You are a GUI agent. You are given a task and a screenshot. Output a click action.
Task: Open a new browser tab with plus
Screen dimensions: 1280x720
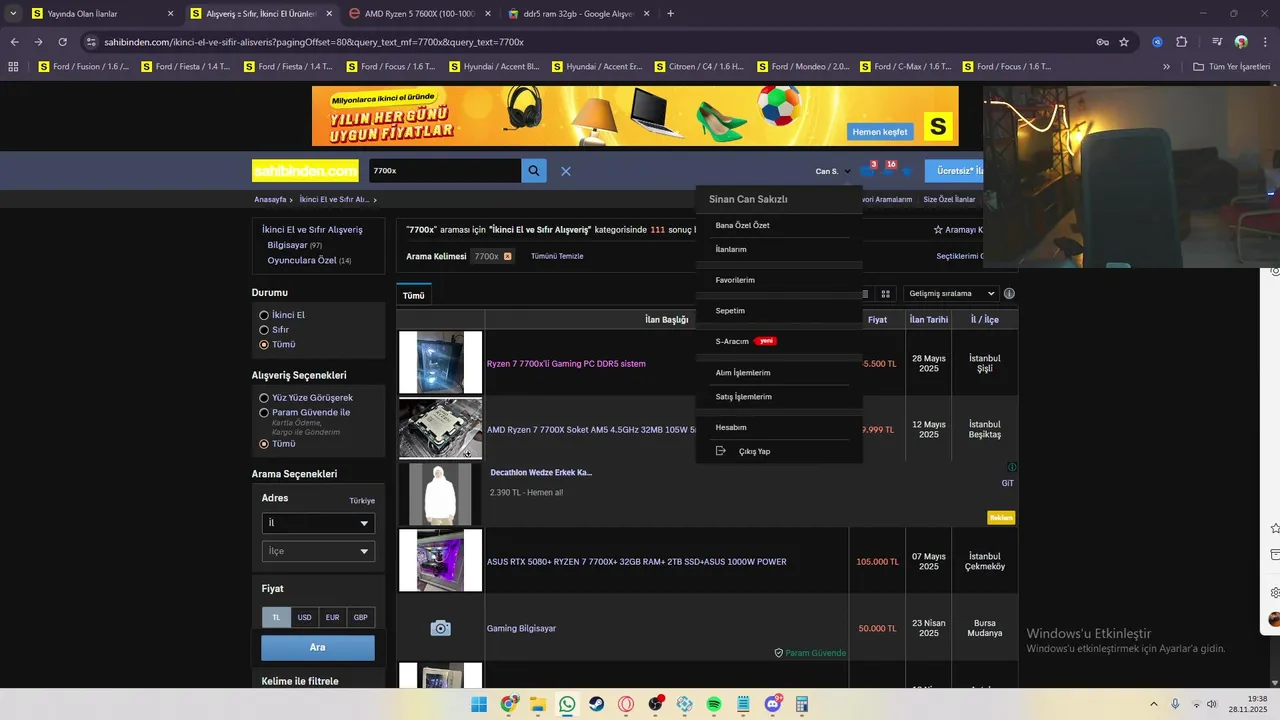point(670,14)
